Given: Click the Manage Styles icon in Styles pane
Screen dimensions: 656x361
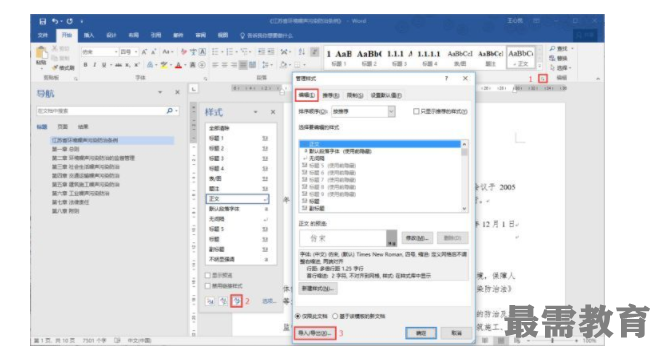Looking at the screenshot, I should (x=237, y=301).
